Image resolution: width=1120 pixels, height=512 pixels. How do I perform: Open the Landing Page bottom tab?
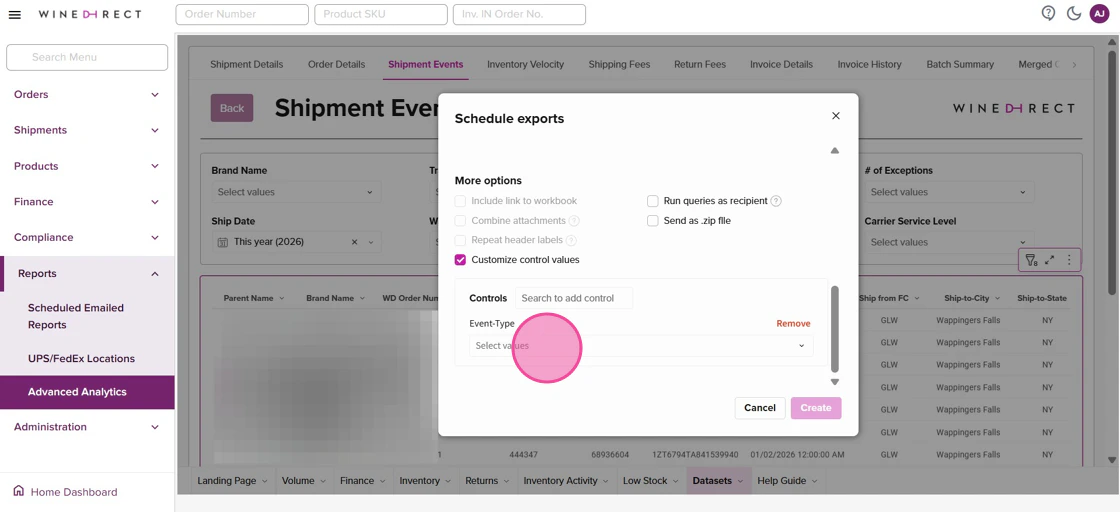click(233, 481)
